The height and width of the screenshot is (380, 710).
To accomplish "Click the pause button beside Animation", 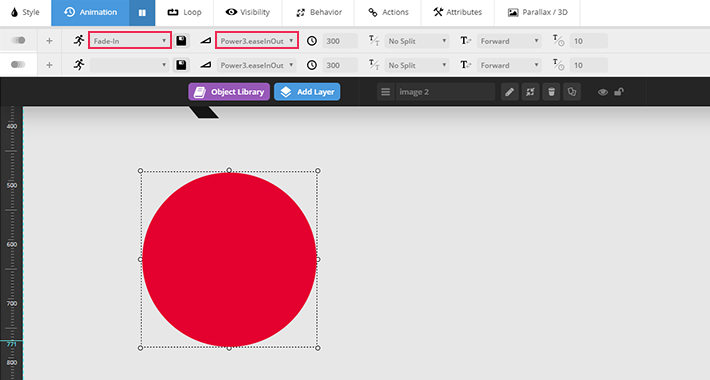I will click(x=142, y=13).
